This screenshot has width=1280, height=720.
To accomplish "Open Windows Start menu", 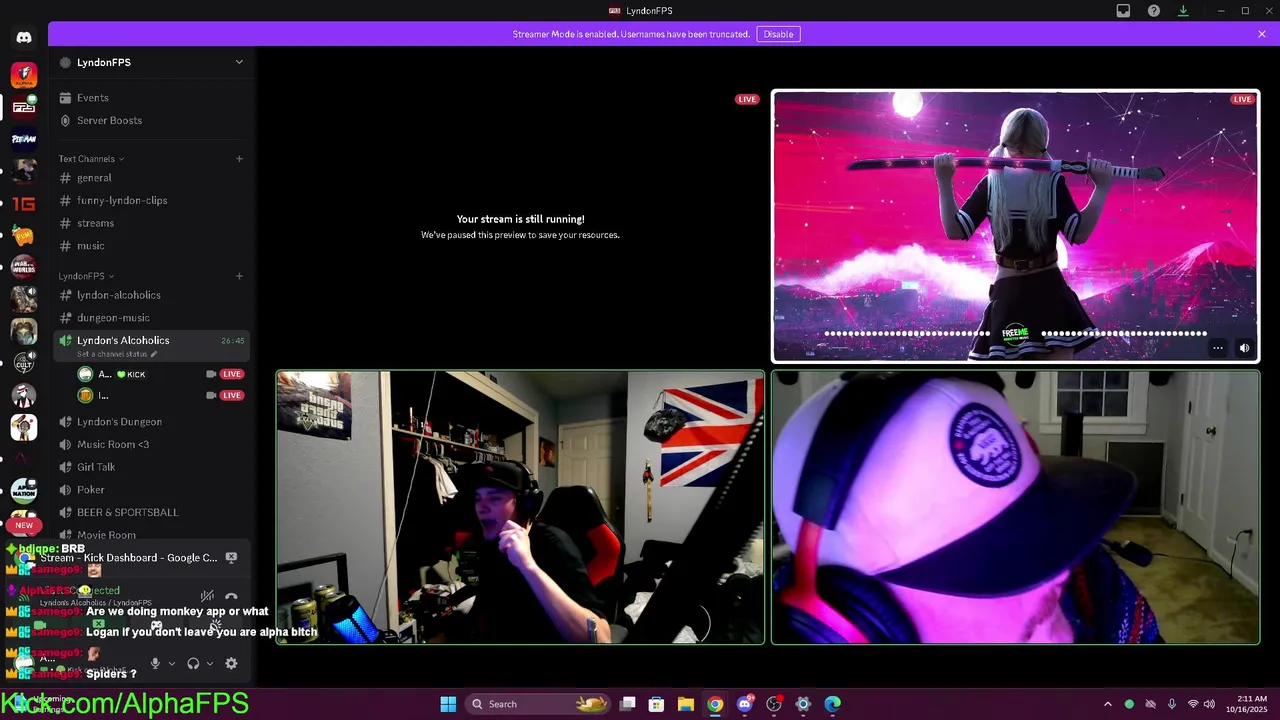I will coord(448,704).
